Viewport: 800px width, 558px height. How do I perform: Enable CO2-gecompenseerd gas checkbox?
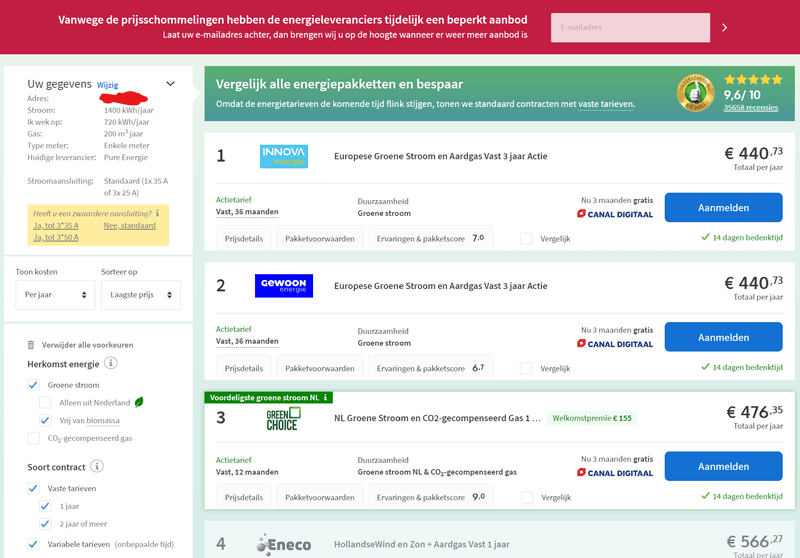tap(33, 438)
